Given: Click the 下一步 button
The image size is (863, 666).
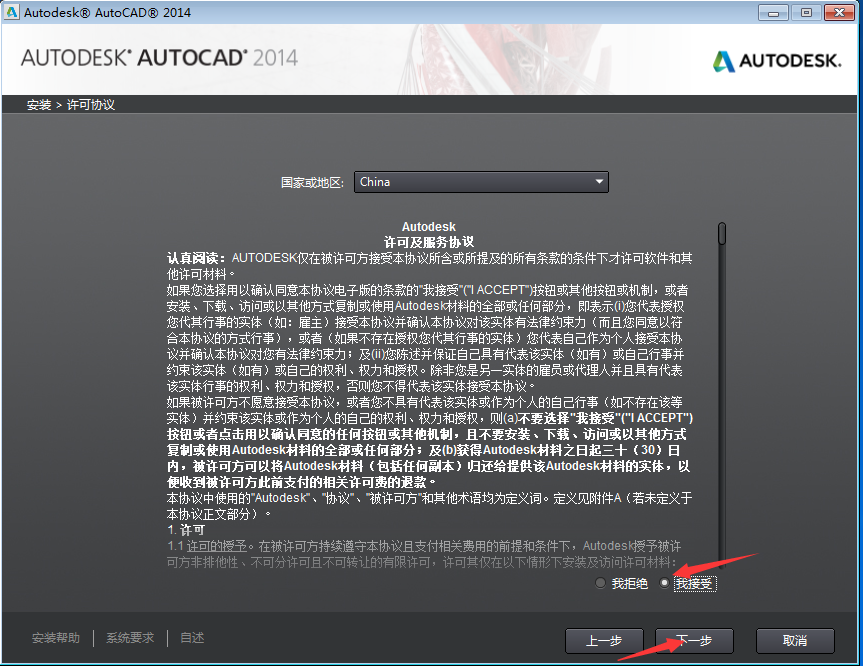Looking at the screenshot, I should 694,641.
